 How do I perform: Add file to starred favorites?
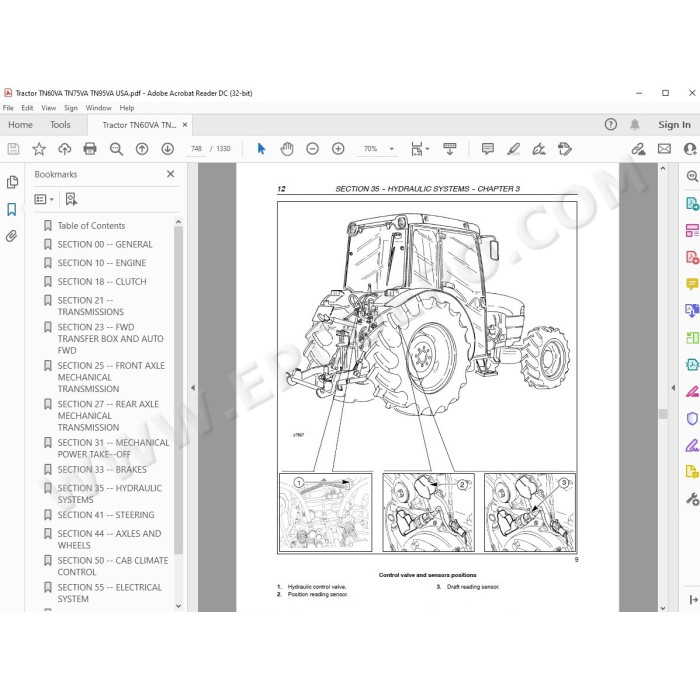39,149
